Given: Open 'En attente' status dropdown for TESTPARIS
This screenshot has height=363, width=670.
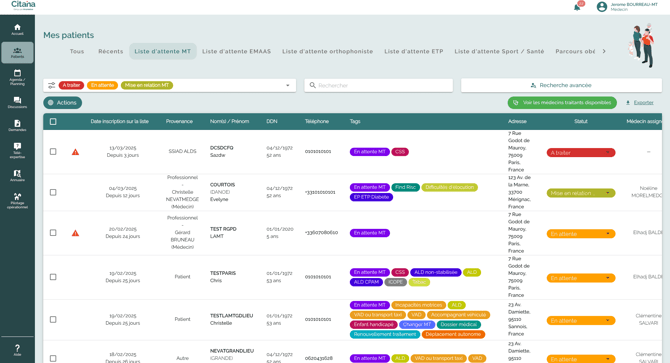Looking at the screenshot, I should pyautogui.click(x=581, y=278).
